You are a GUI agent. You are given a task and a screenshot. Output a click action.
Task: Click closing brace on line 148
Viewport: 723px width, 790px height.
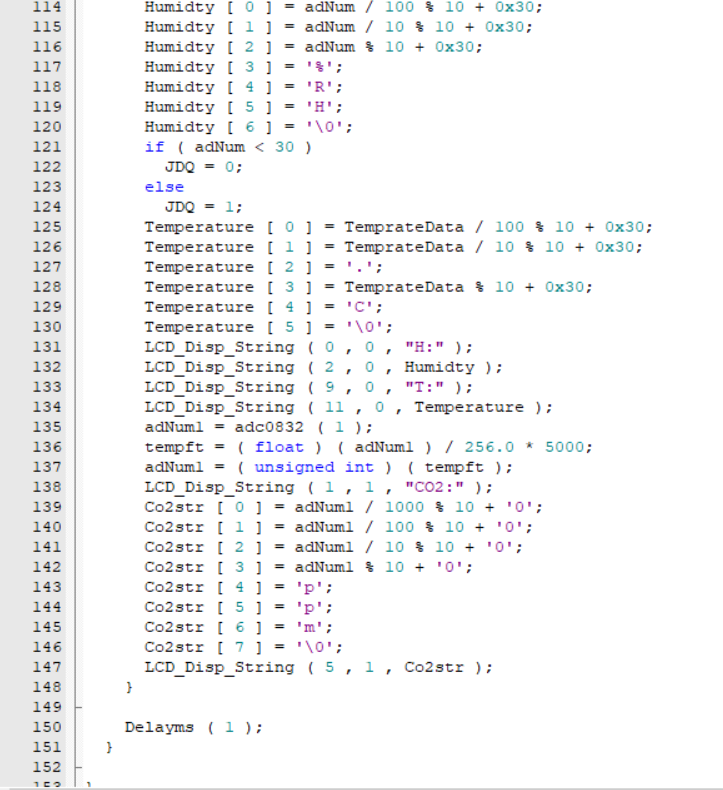[x=129, y=687]
